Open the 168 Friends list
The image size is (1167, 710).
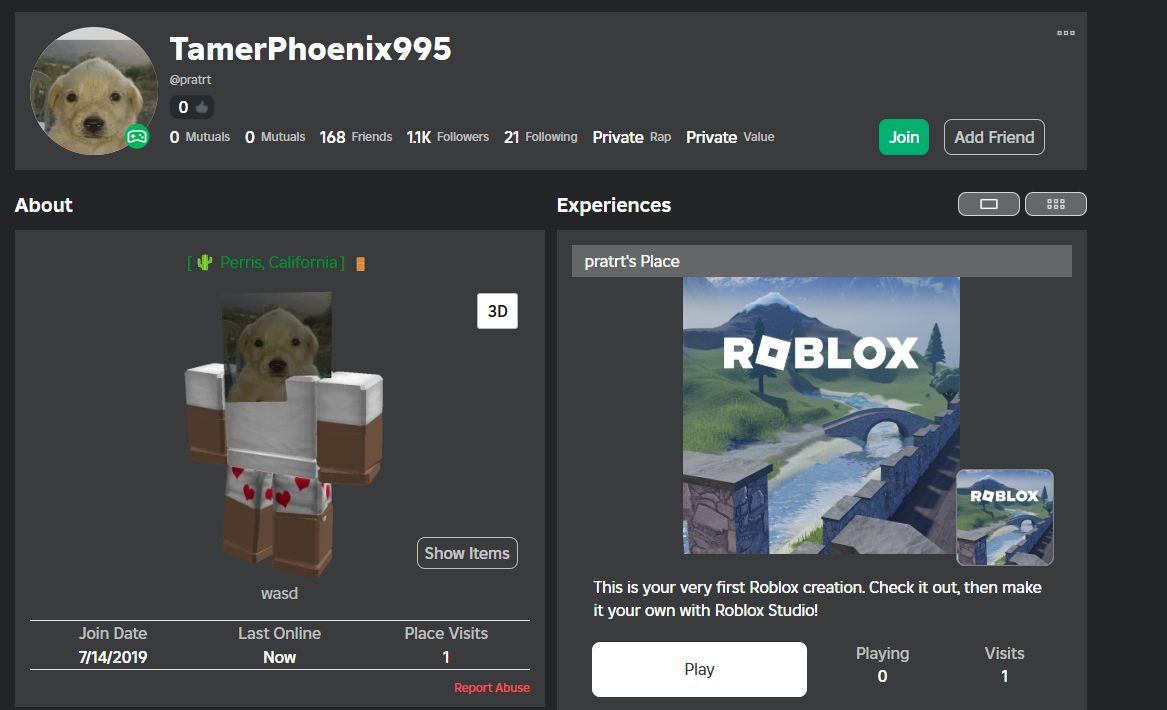coord(356,137)
